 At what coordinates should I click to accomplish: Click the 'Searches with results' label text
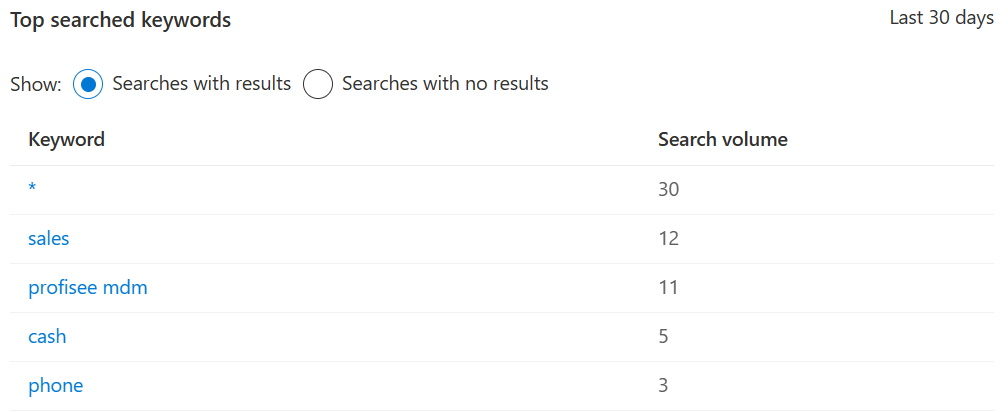coord(201,84)
